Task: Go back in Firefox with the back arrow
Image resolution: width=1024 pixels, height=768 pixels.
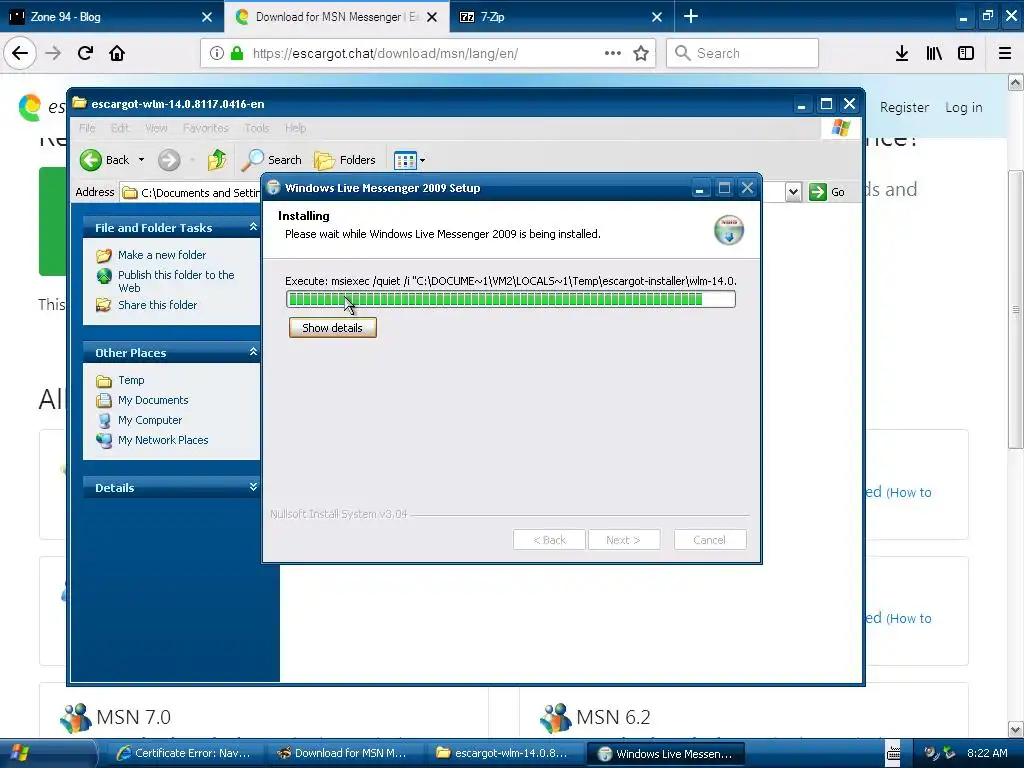Action: point(20,53)
